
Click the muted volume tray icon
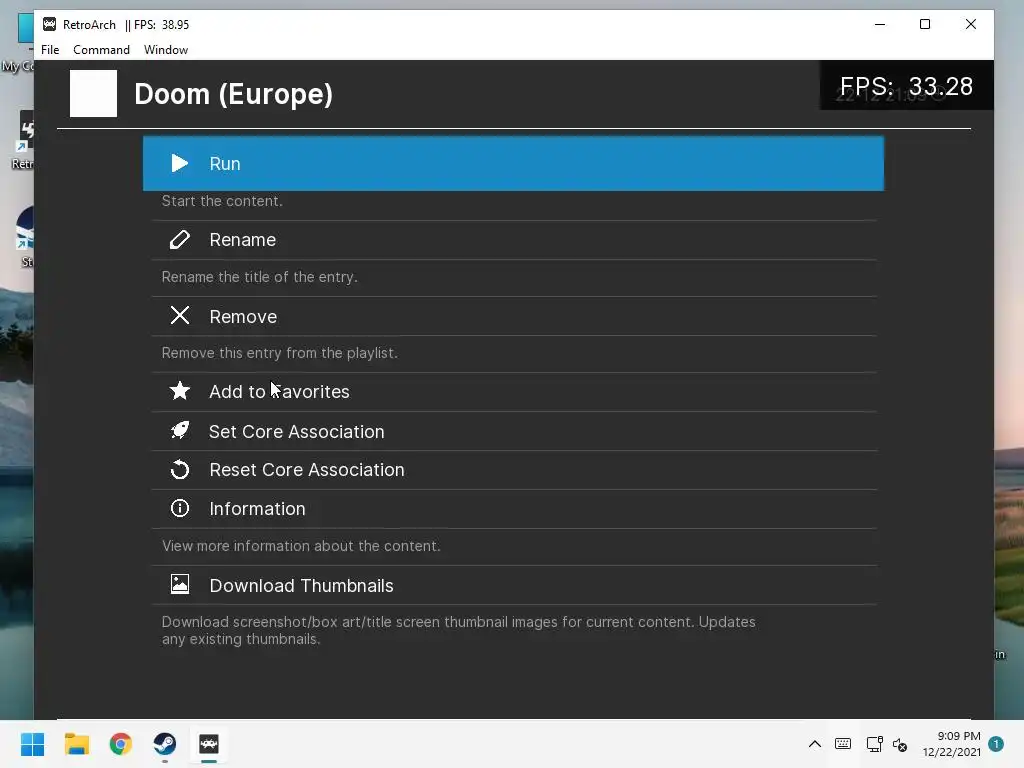pyautogui.click(x=900, y=744)
